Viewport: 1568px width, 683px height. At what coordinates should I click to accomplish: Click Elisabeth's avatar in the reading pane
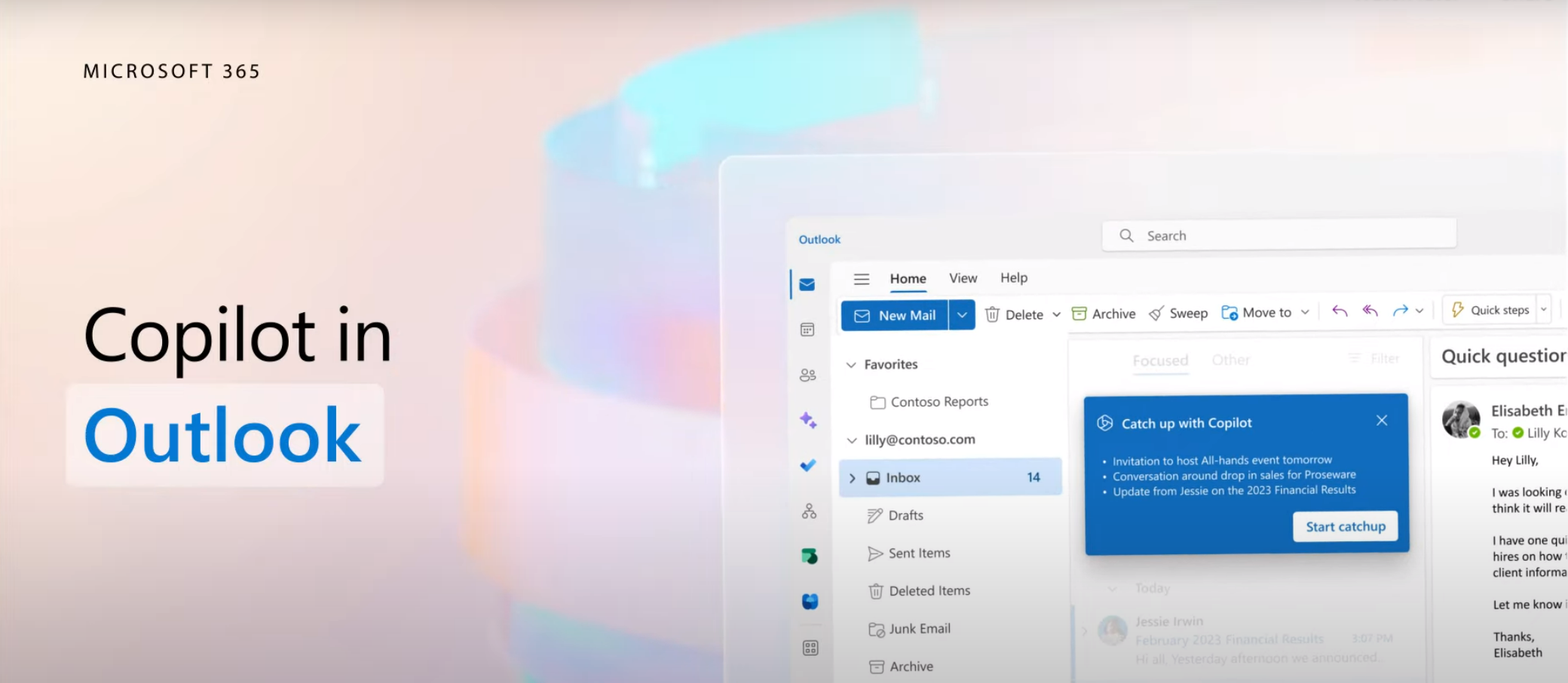coord(1461,419)
